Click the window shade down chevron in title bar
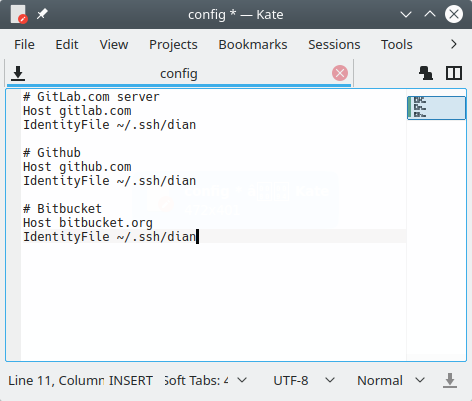 406,14
